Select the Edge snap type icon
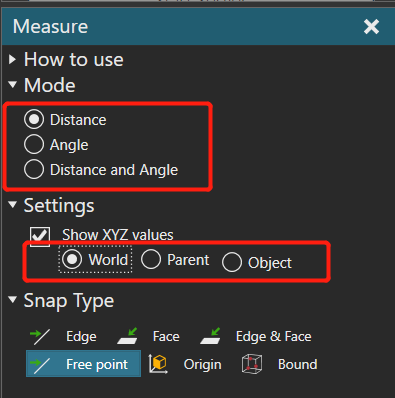The image size is (395, 398). 40,336
